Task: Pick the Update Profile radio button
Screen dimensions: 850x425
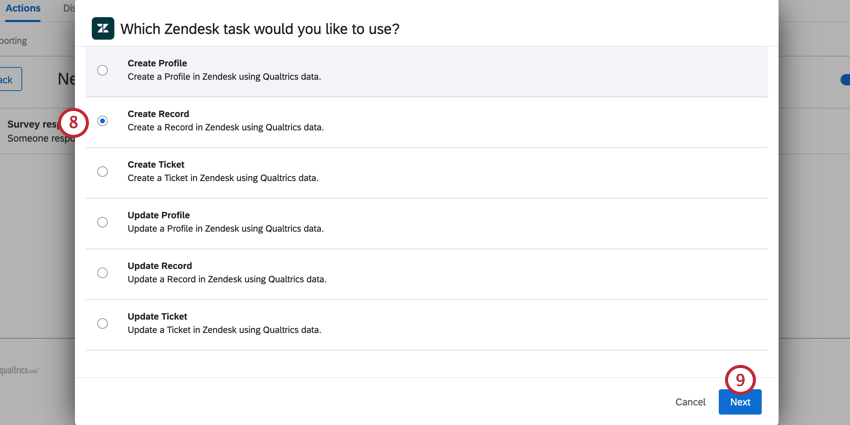Action: (102, 222)
